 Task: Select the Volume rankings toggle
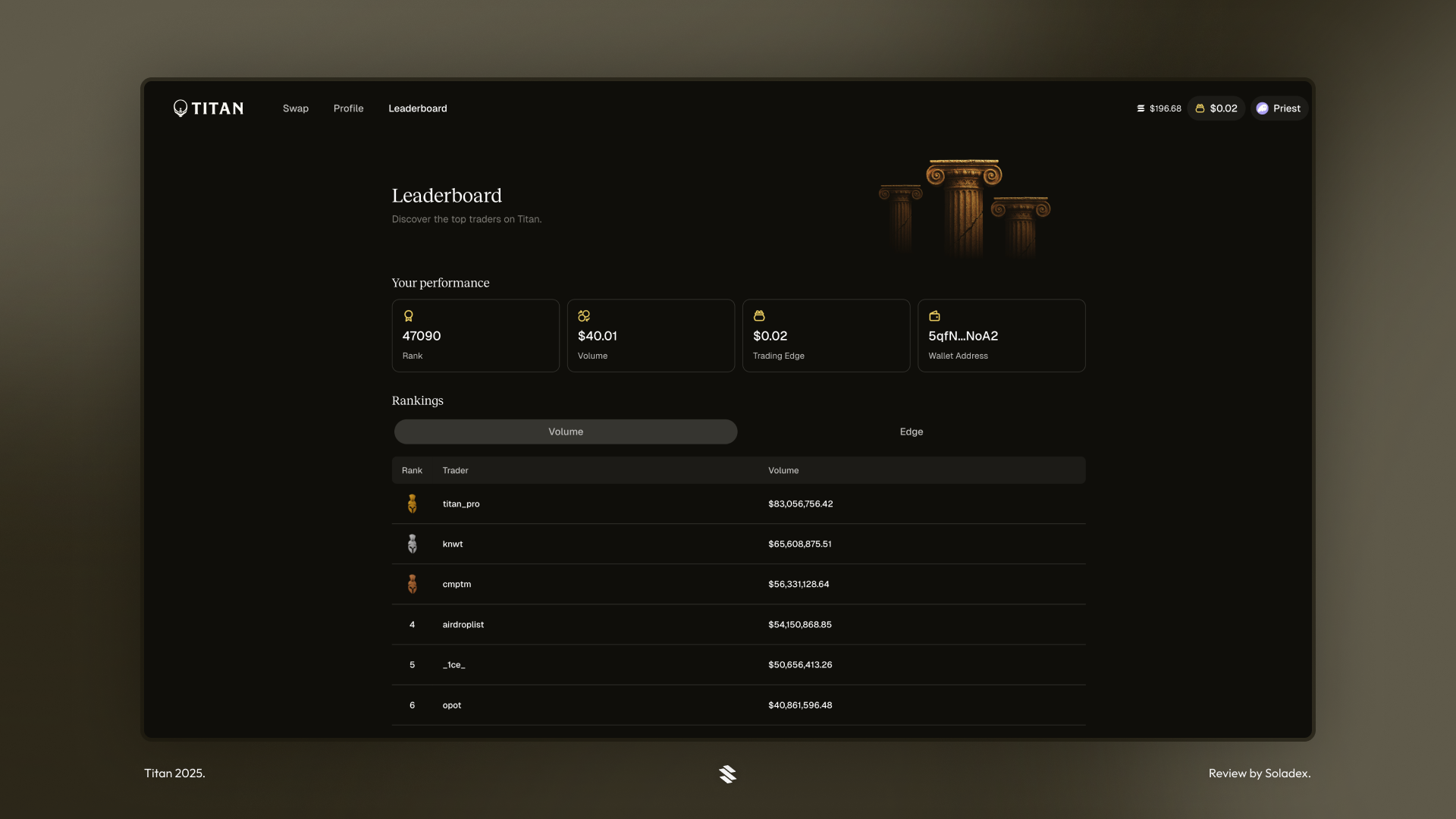tap(565, 431)
